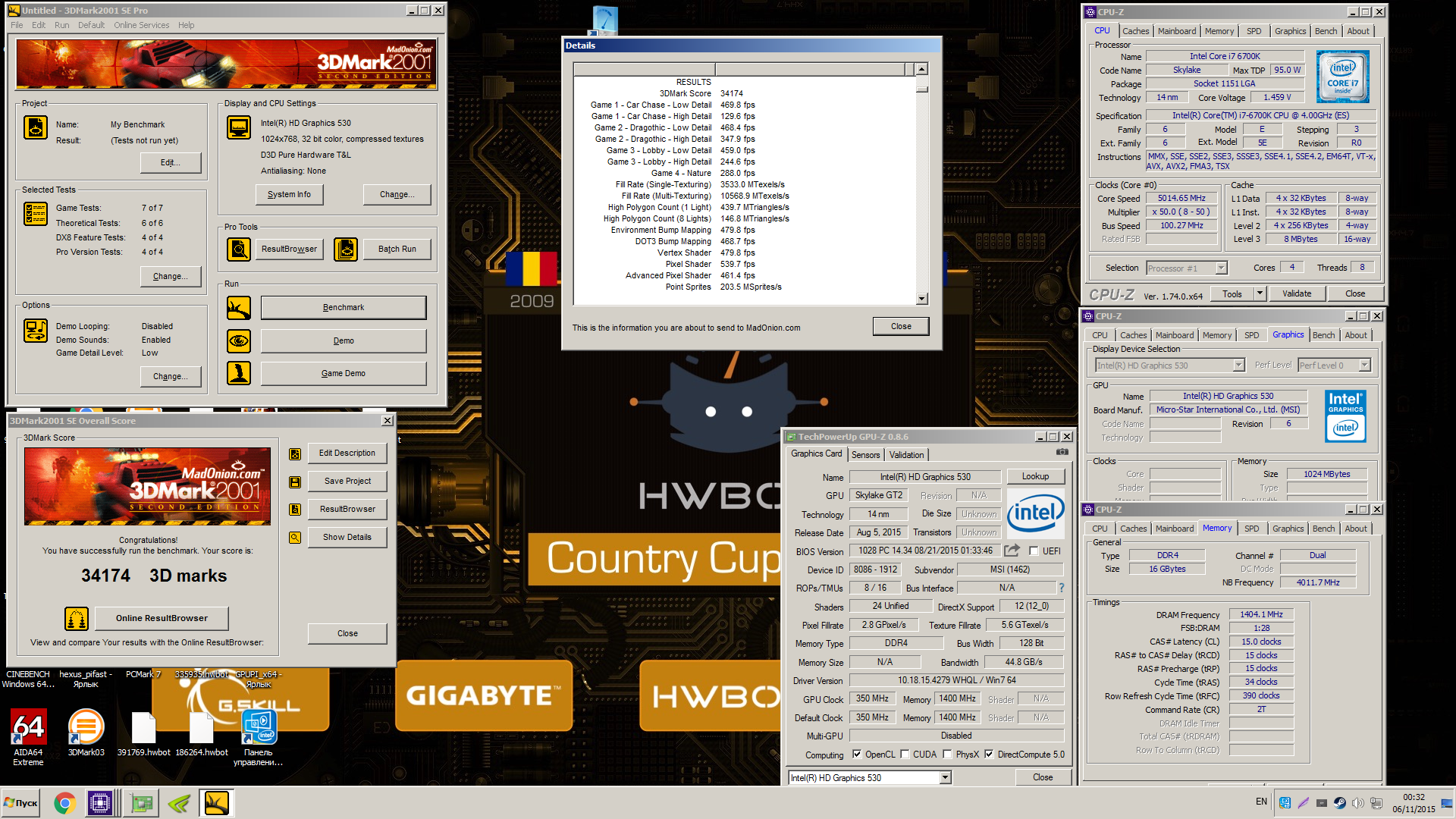This screenshot has width=1456, height=819.
Task: Click the Save Project floppy icon
Action: tap(295, 482)
